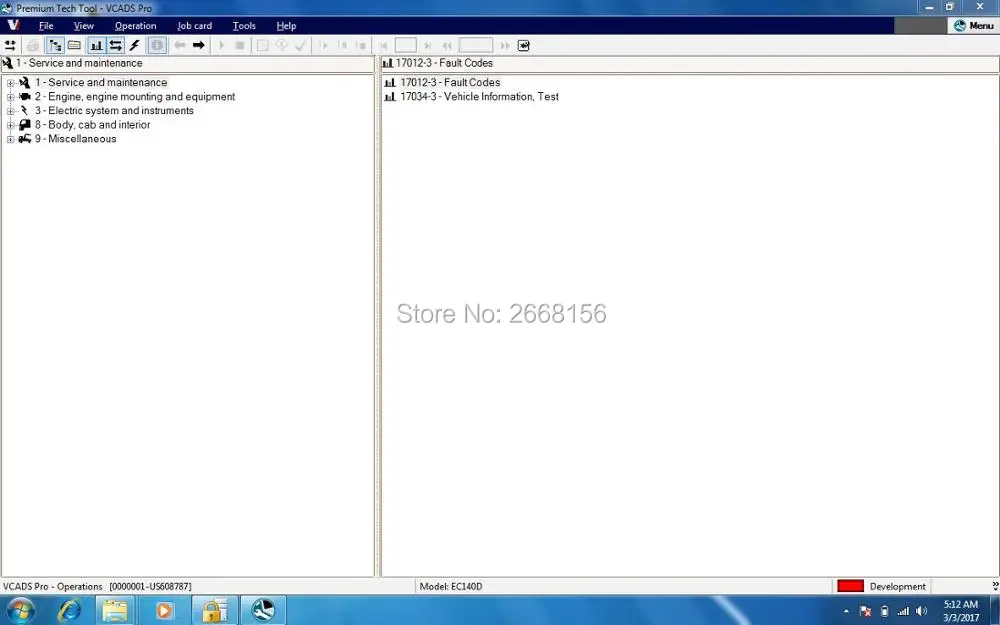1000x625 pixels.
Task: Select the 17012-3 Fault Codes operation row
Action: click(x=450, y=82)
